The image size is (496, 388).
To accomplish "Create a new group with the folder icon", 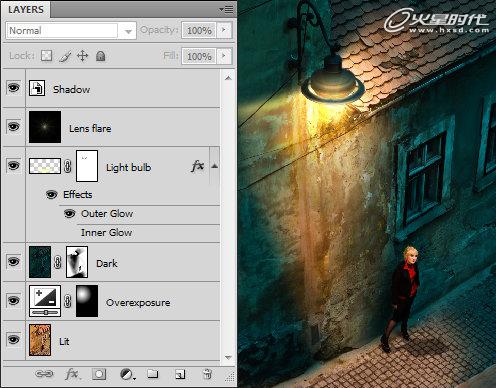I will pyautogui.click(x=153, y=374).
